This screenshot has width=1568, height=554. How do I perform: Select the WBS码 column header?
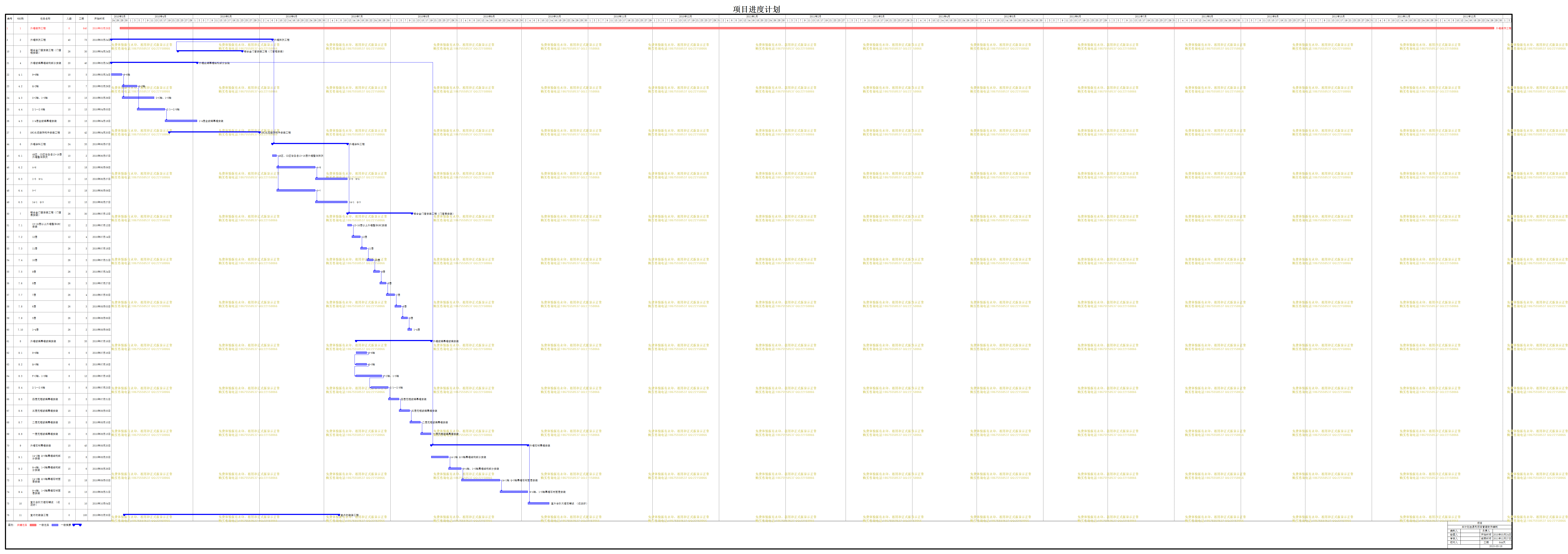point(21,19)
